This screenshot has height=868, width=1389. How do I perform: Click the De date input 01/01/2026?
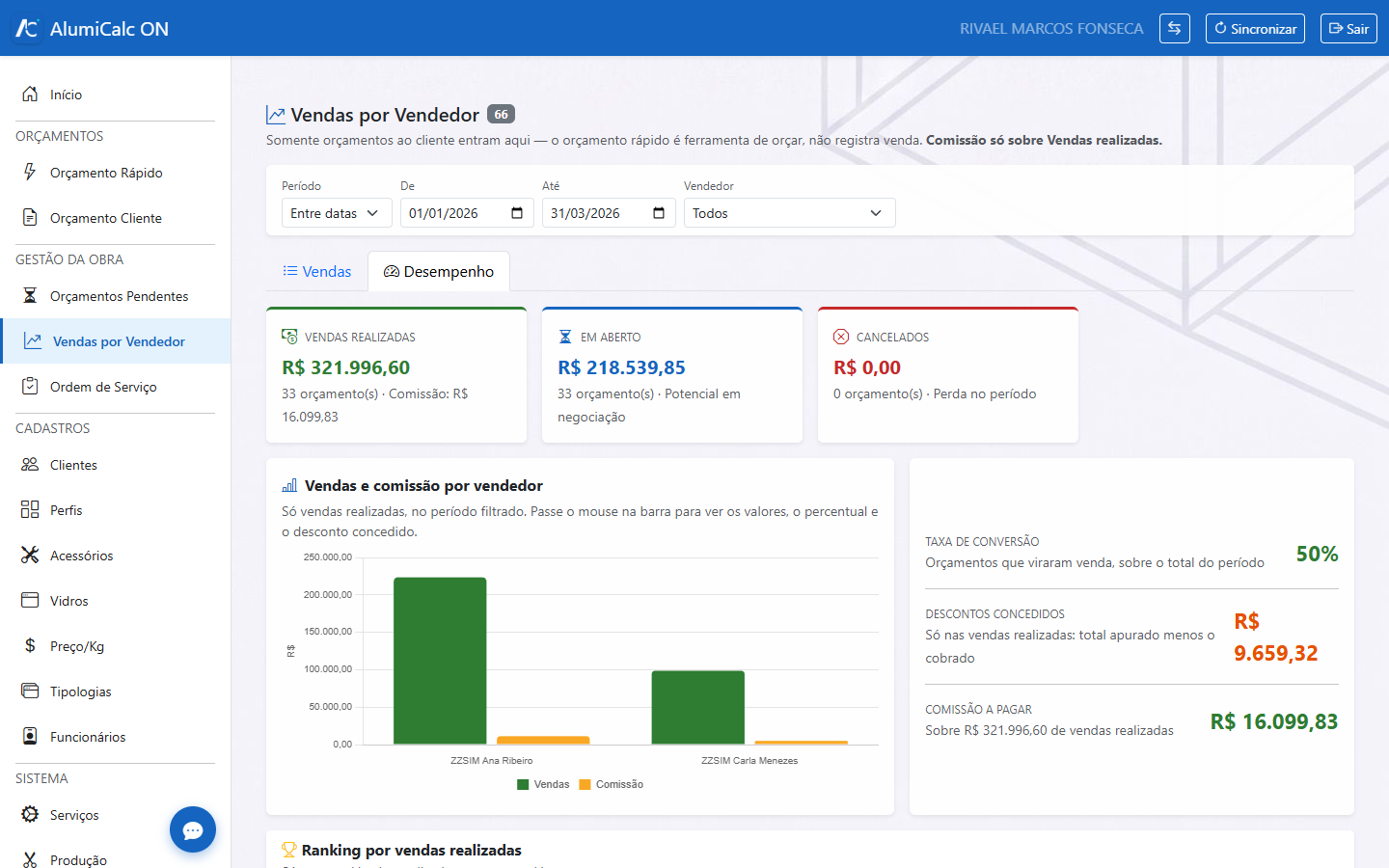[x=467, y=213]
